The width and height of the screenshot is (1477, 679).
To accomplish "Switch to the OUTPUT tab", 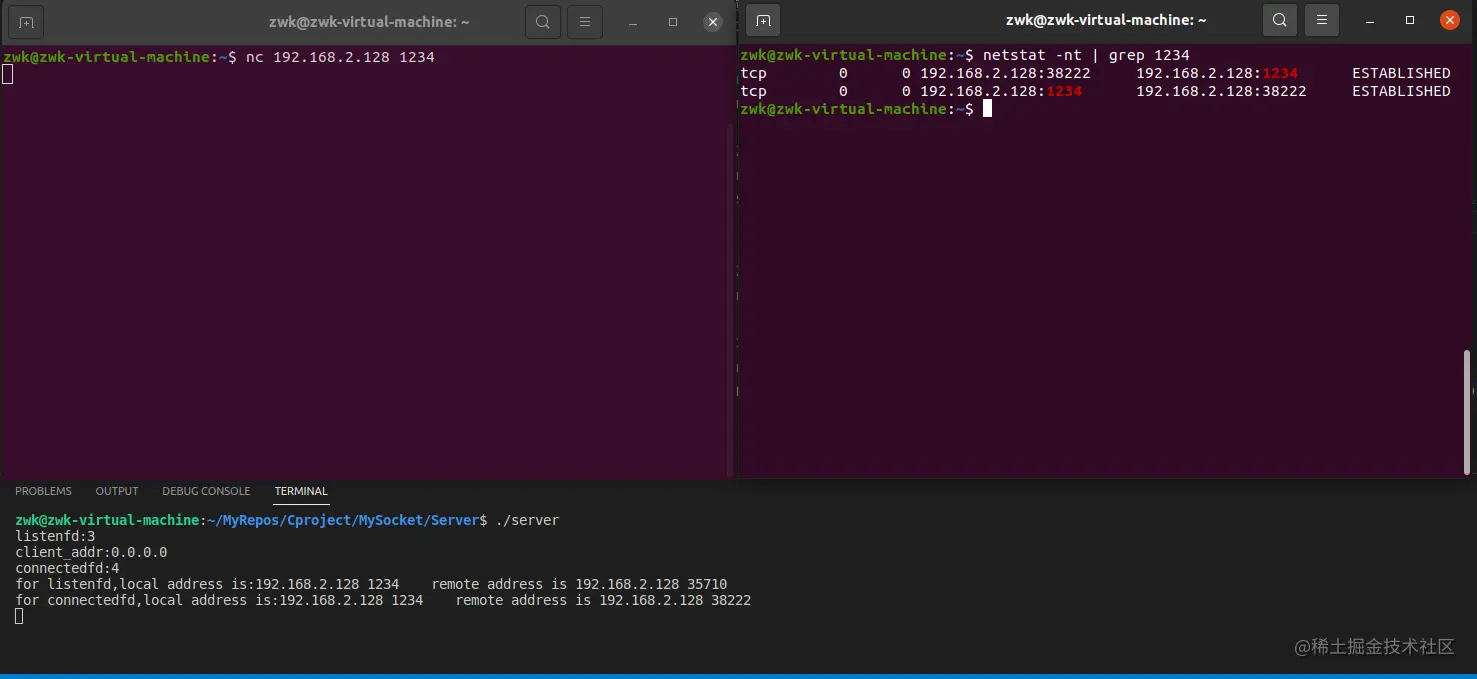I will point(117,491).
